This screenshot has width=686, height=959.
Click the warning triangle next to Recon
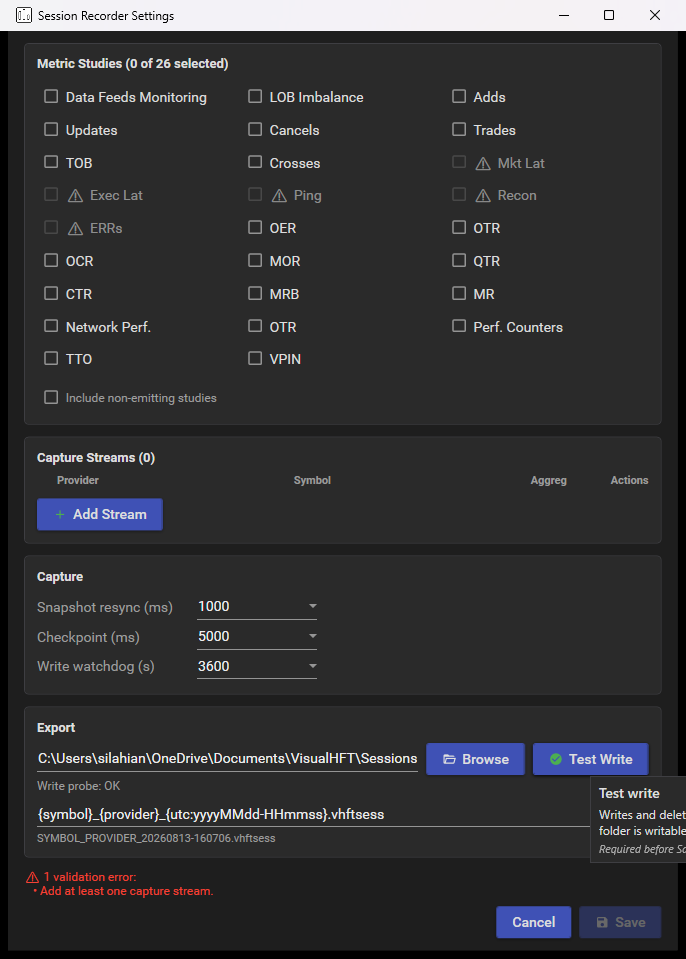coord(483,196)
